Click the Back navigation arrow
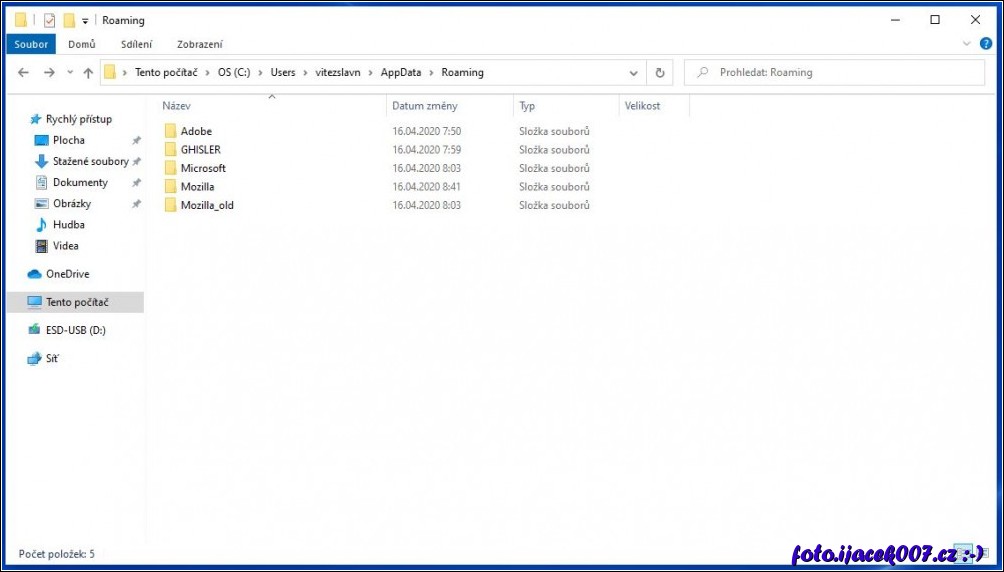Viewport: 1004px width, 572px height. (23, 73)
